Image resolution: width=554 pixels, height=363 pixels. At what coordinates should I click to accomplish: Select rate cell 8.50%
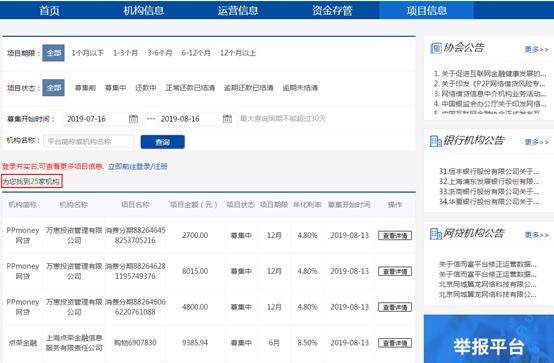307,343
